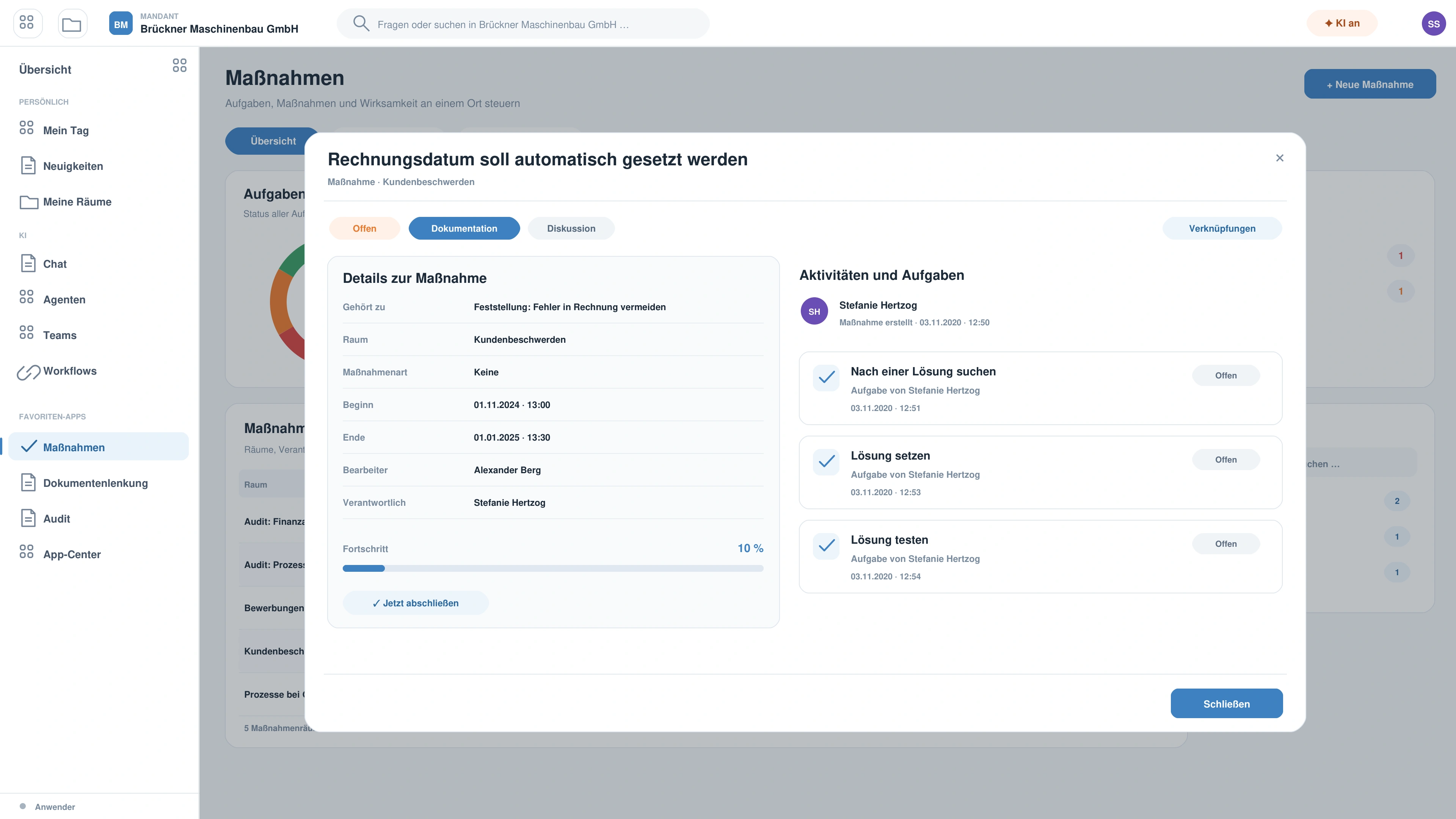Open the folder icon in top bar
The height and width of the screenshot is (819, 1456).
click(x=72, y=23)
